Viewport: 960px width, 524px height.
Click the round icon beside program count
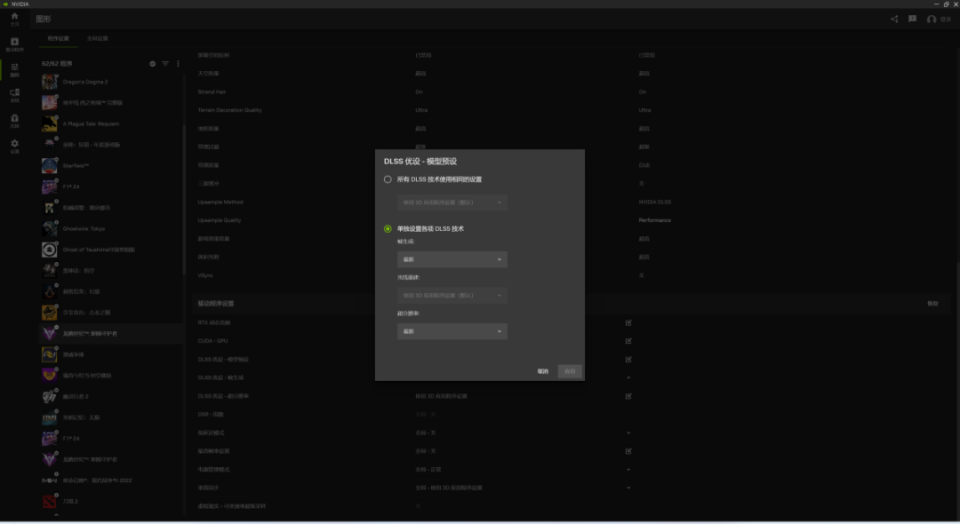(x=152, y=64)
